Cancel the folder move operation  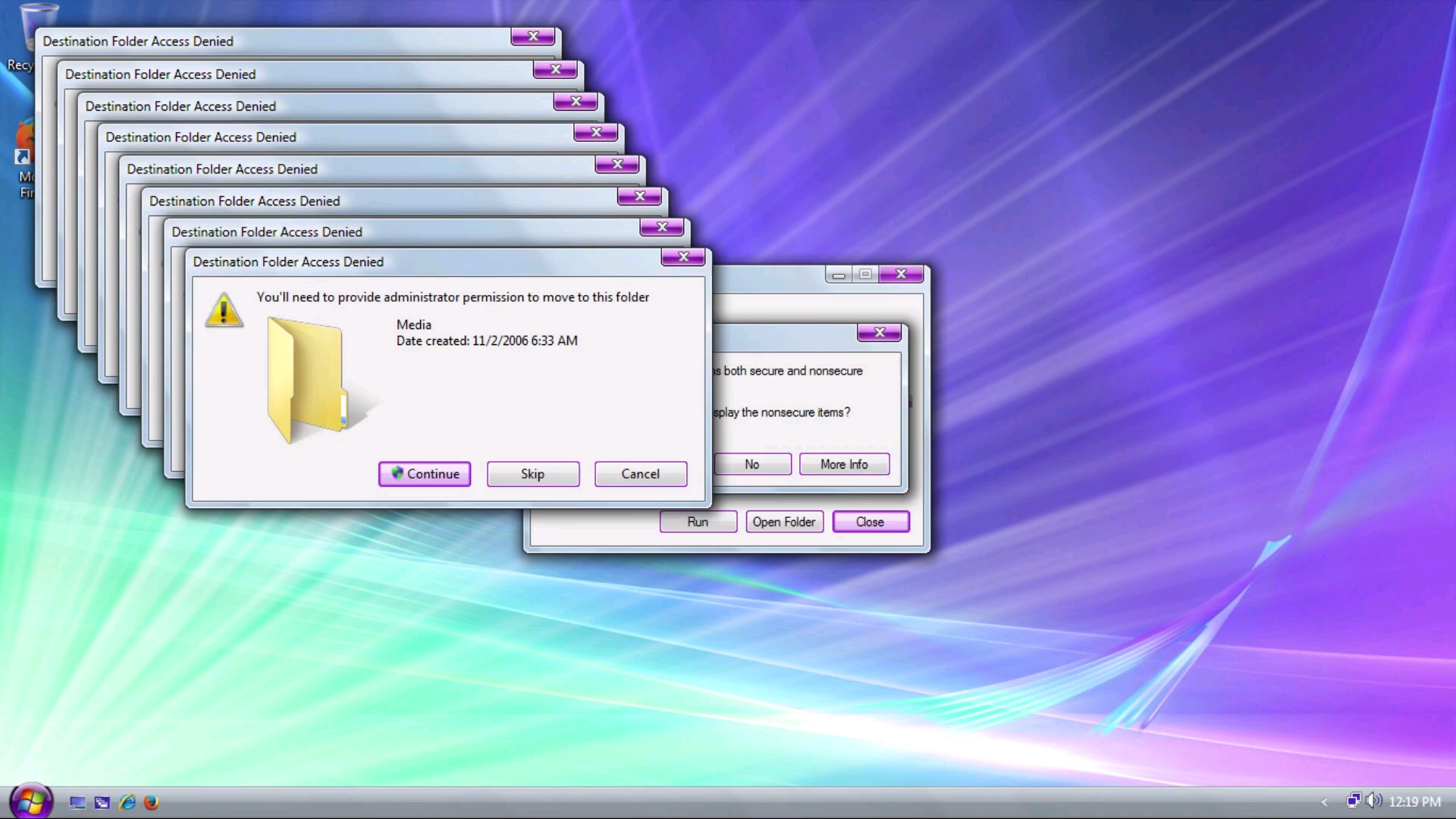pyautogui.click(x=640, y=474)
